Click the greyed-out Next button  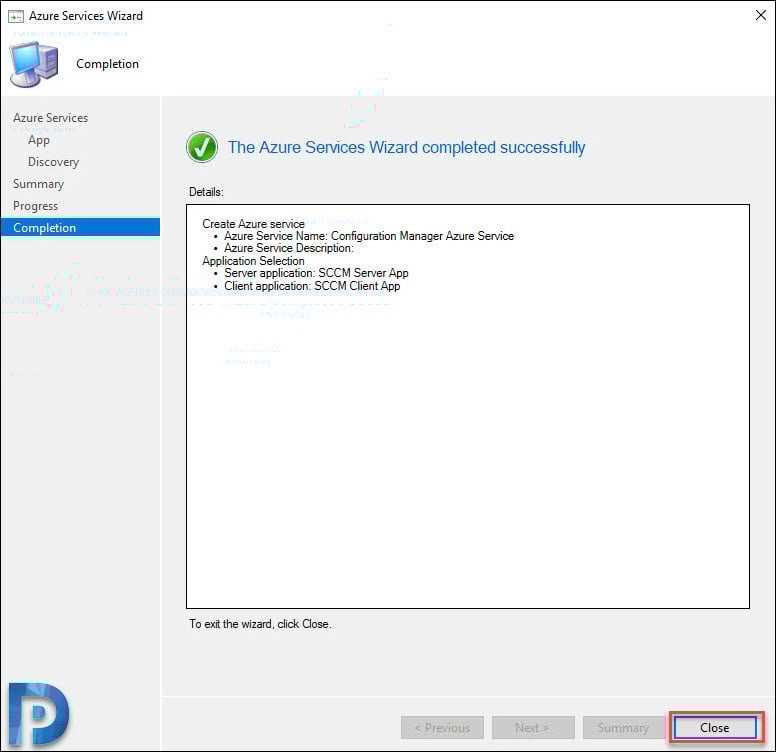[x=533, y=727]
